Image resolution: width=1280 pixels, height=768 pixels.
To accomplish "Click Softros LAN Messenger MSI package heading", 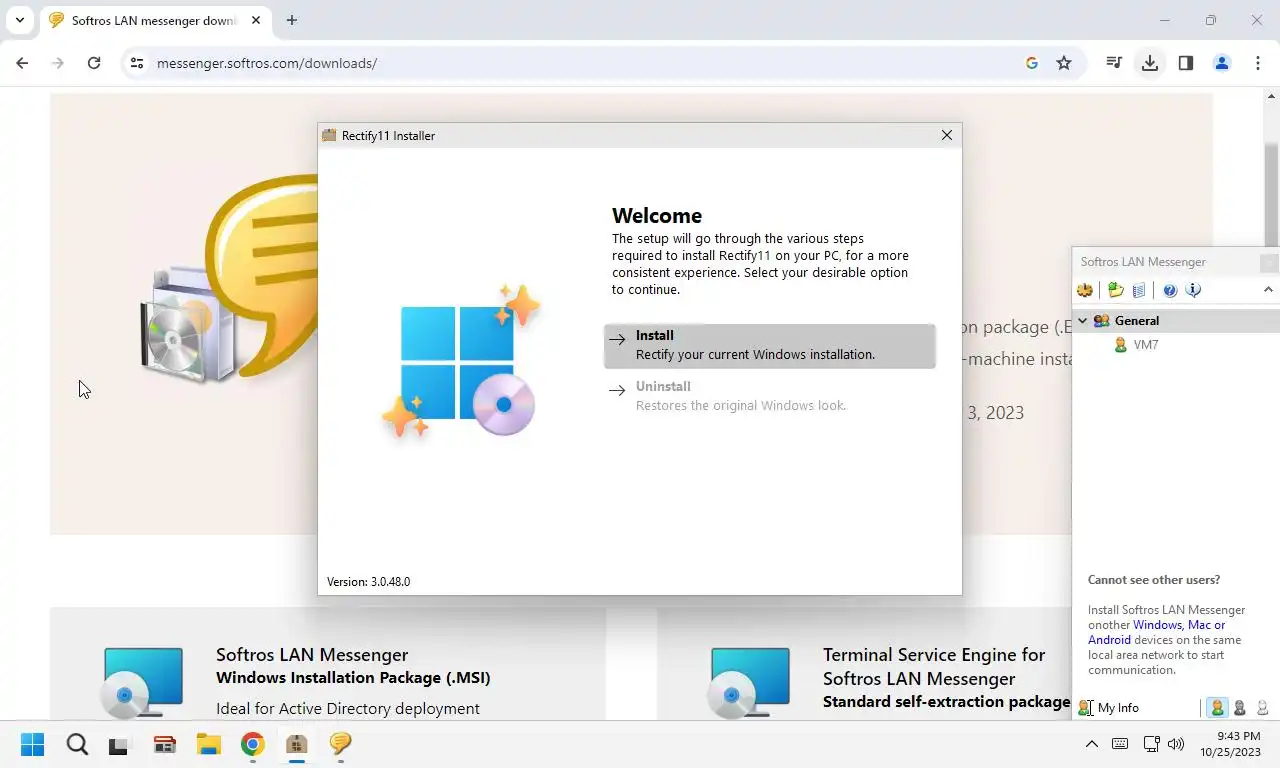I will click(x=353, y=666).
